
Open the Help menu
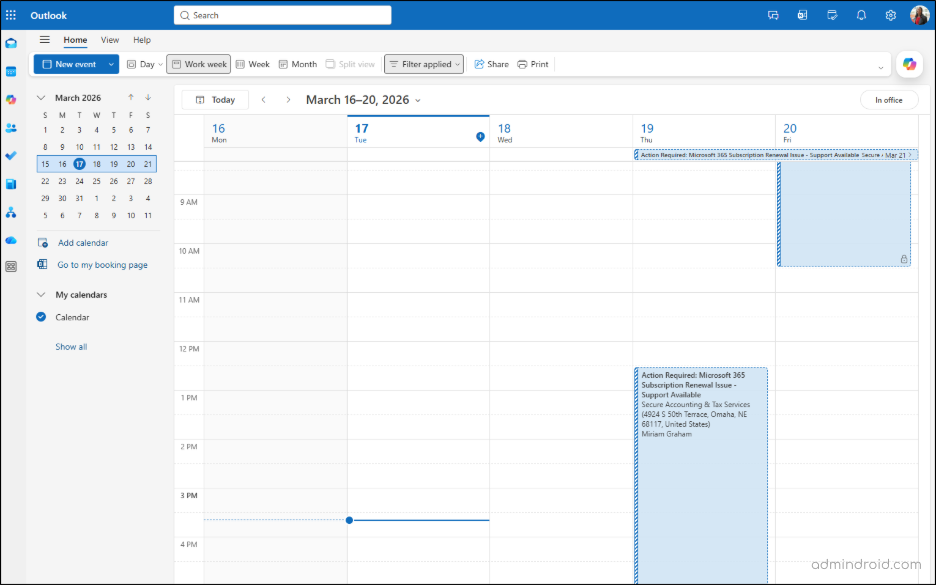click(141, 40)
